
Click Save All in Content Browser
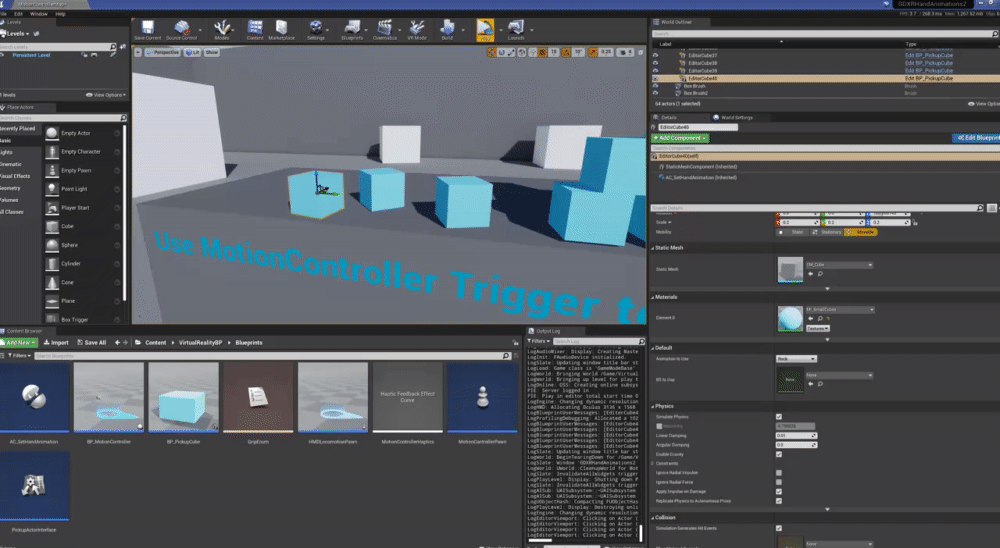92,343
